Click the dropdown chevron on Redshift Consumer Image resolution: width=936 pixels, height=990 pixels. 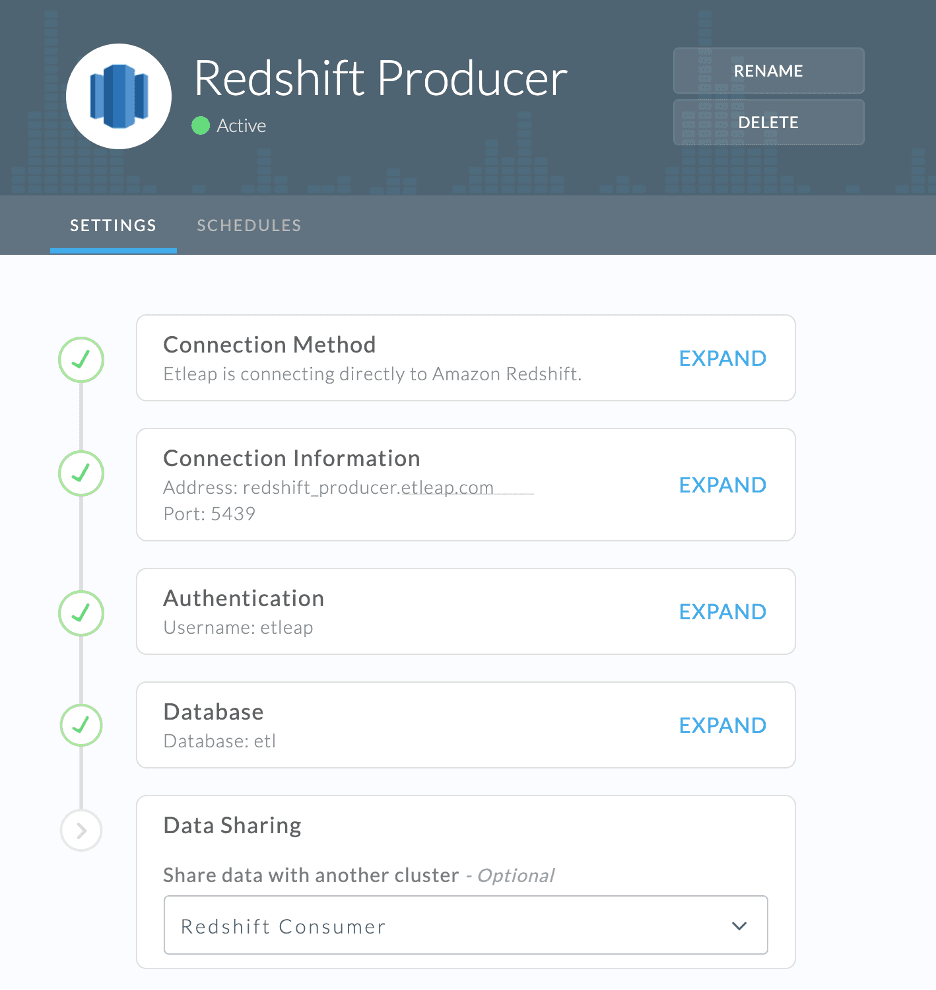[x=739, y=926]
